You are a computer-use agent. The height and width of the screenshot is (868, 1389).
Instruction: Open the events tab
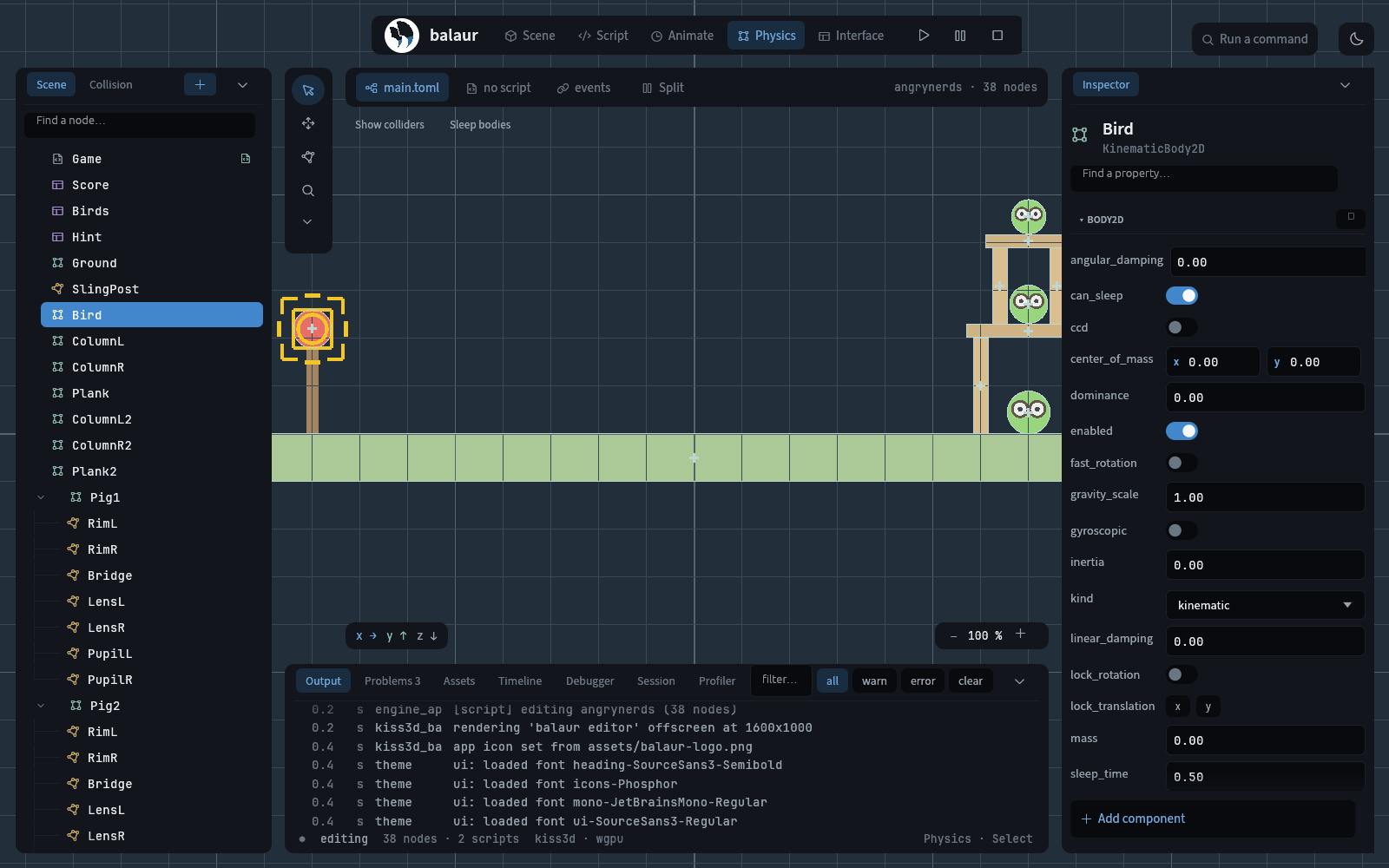pos(583,88)
